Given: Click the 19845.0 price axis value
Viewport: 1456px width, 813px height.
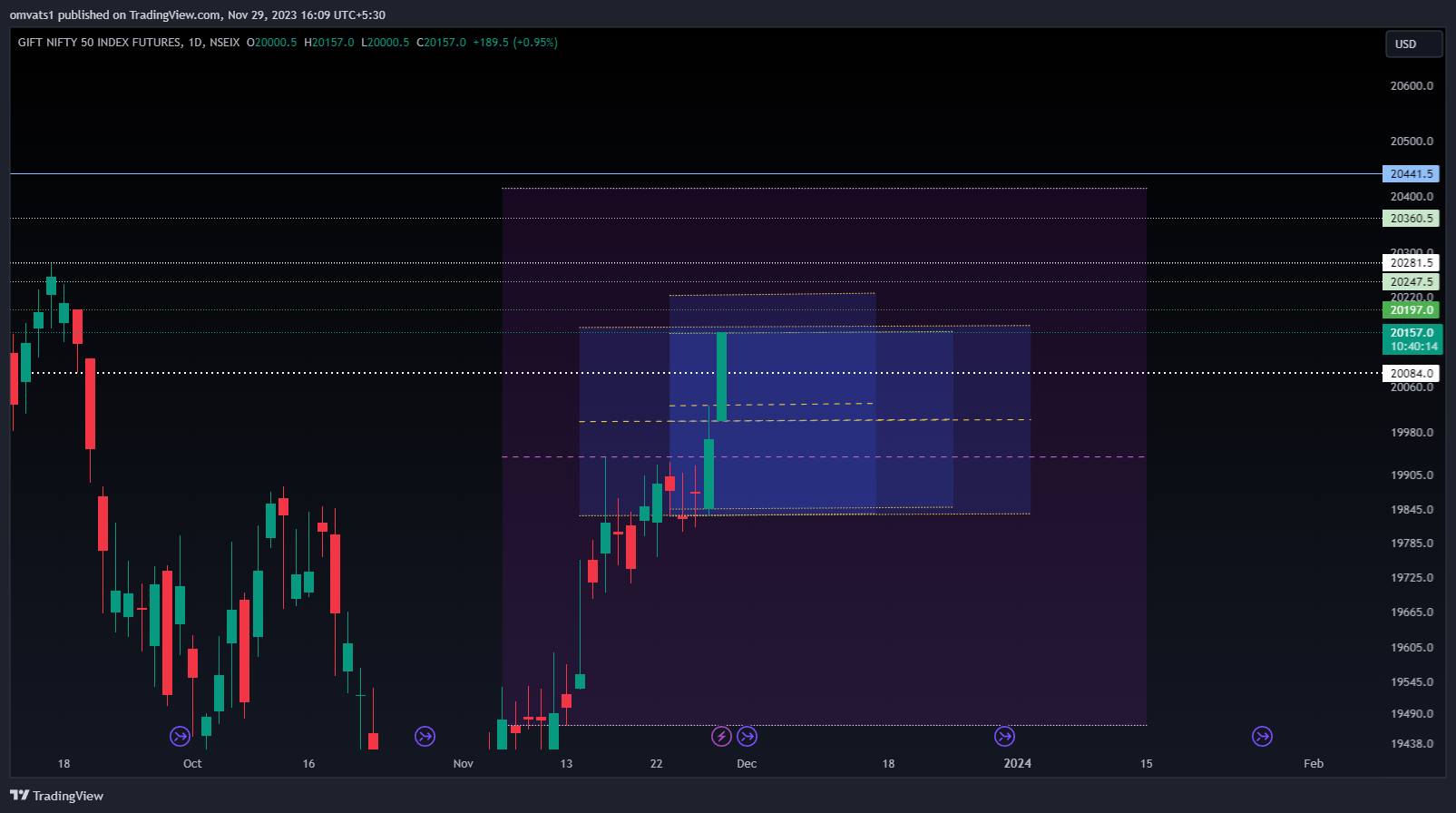Looking at the screenshot, I should click(1412, 510).
